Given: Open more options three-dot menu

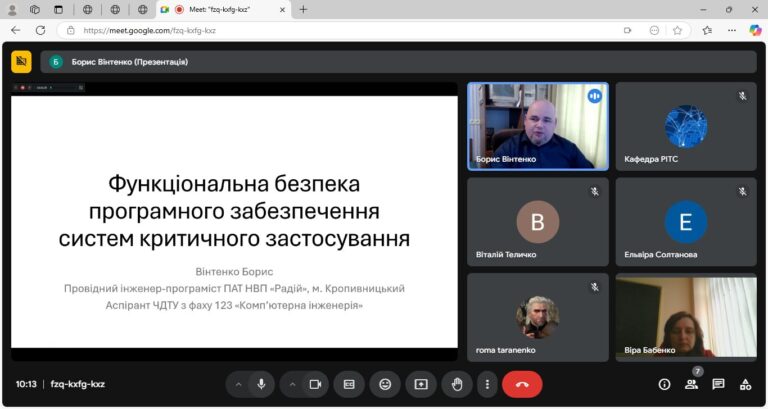Looking at the screenshot, I should coord(487,384).
